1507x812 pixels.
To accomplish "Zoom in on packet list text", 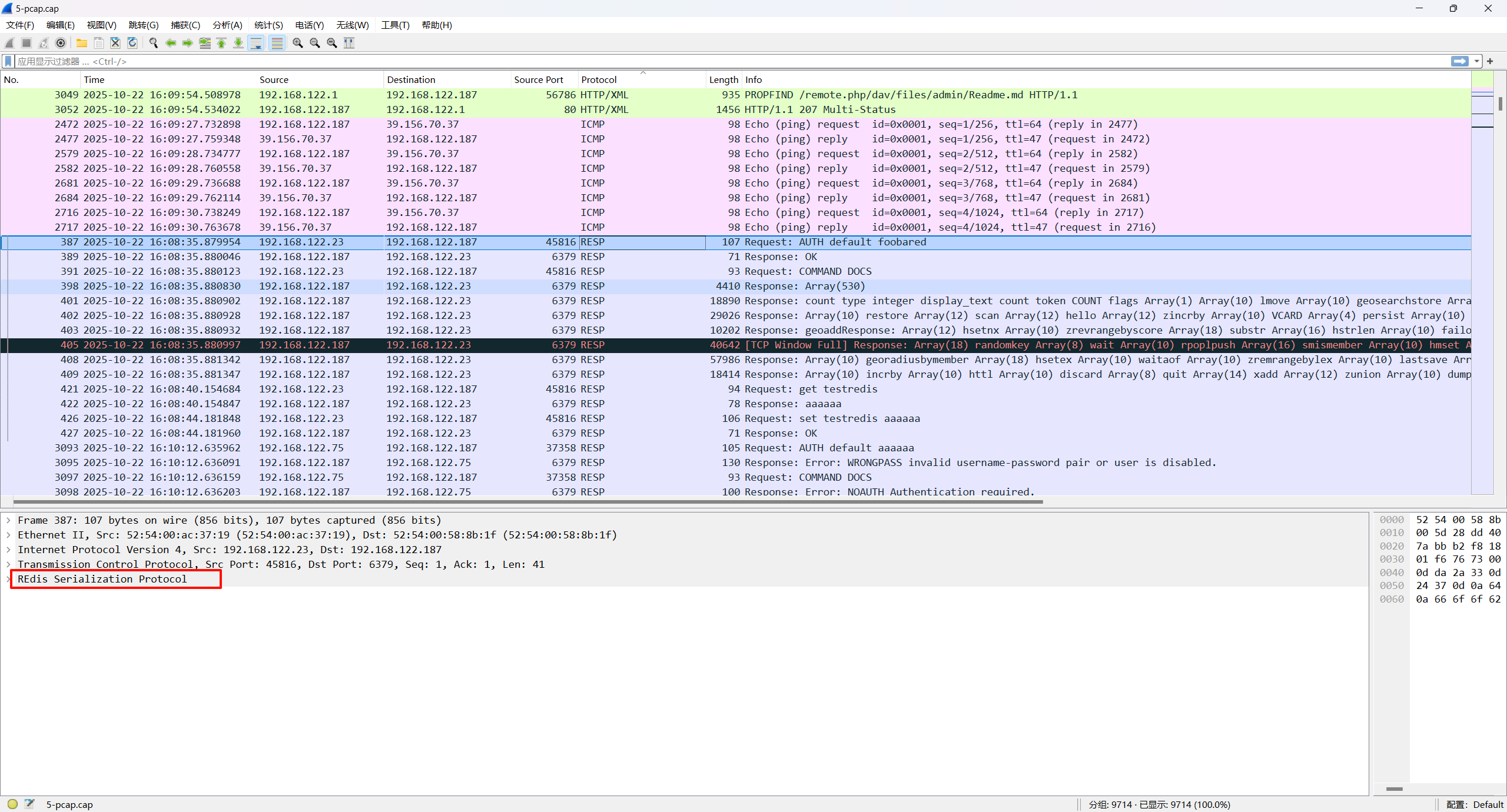I will click(298, 43).
